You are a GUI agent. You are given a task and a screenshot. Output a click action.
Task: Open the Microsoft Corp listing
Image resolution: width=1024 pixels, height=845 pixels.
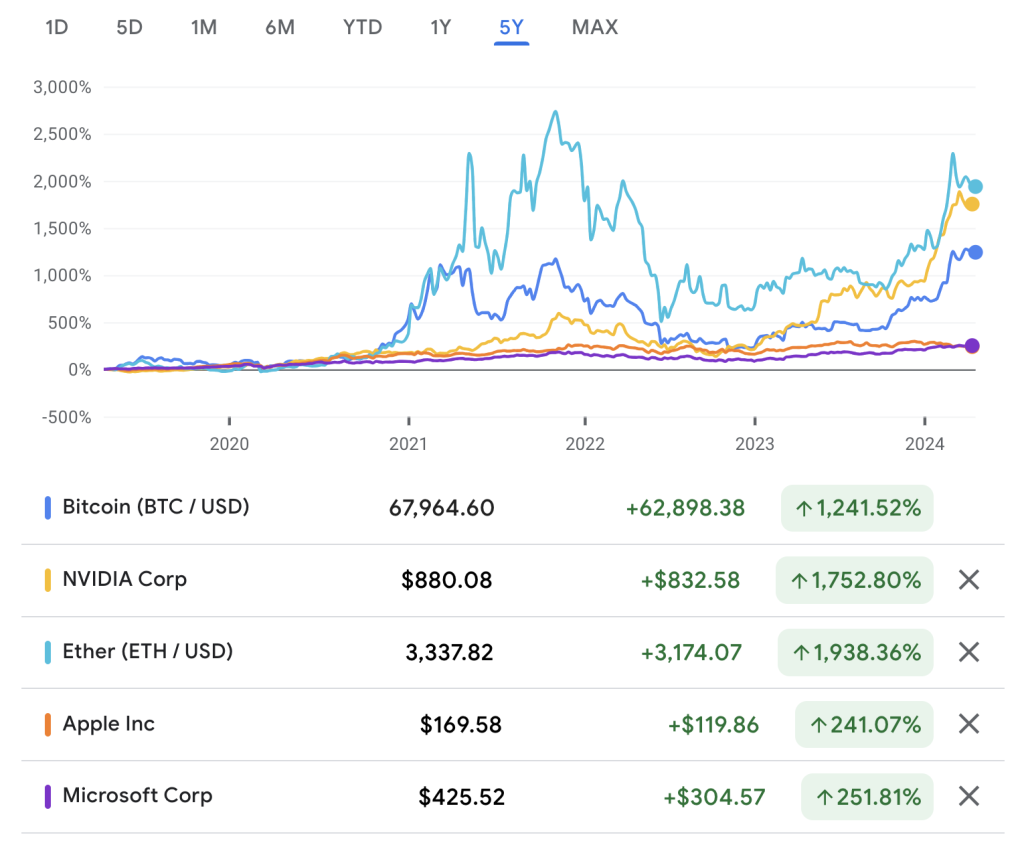click(x=137, y=796)
